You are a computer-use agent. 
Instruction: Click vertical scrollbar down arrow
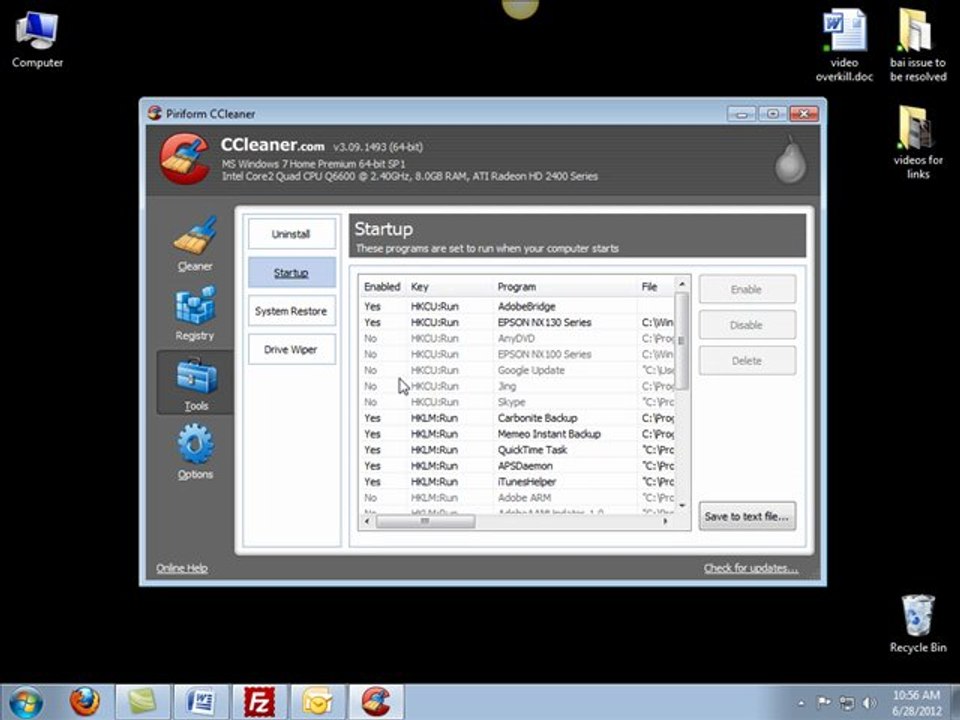pyautogui.click(x=682, y=506)
